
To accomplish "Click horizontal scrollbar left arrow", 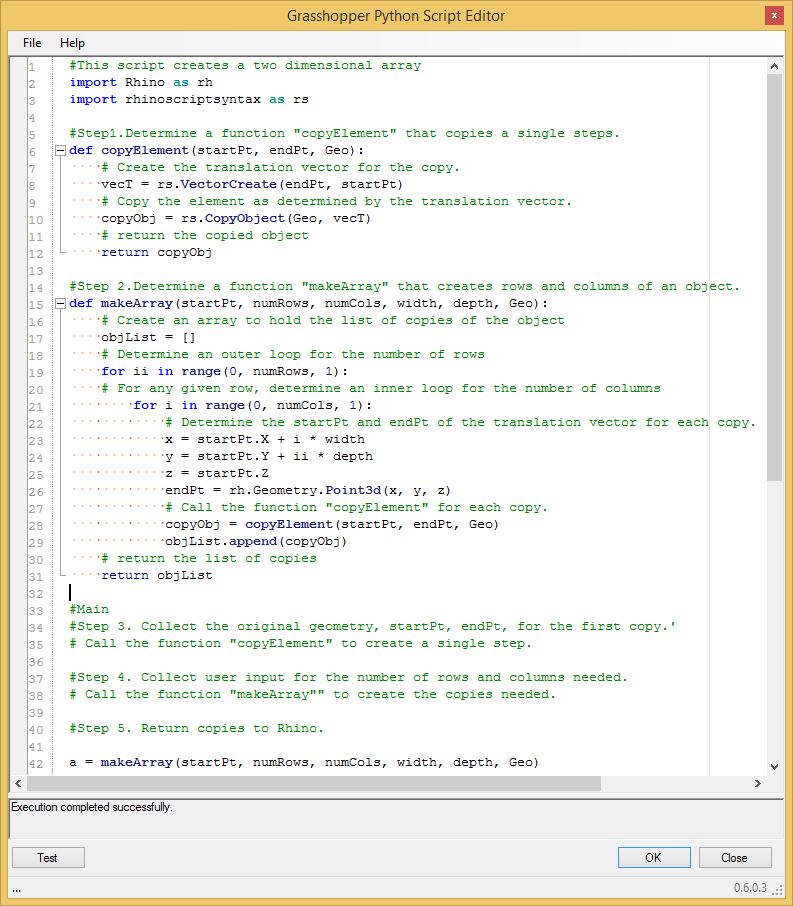I will pyautogui.click(x=18, y=784).
